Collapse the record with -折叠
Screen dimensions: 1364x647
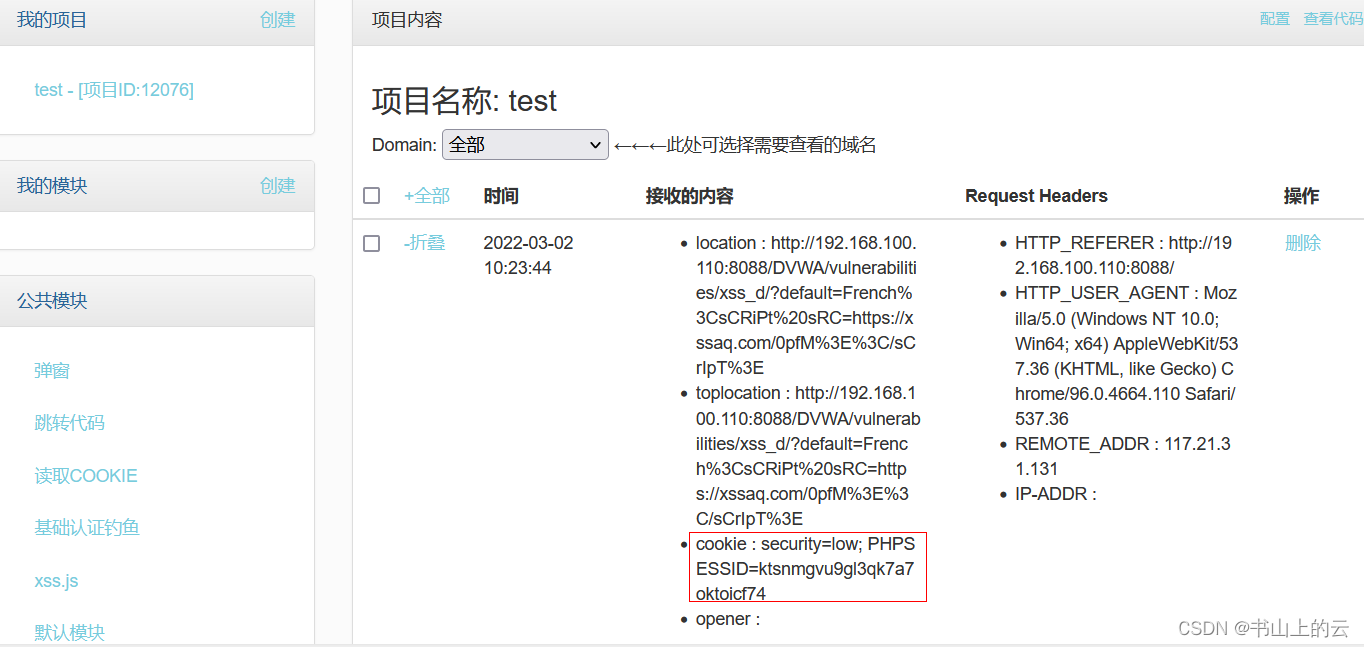[424, 243]
